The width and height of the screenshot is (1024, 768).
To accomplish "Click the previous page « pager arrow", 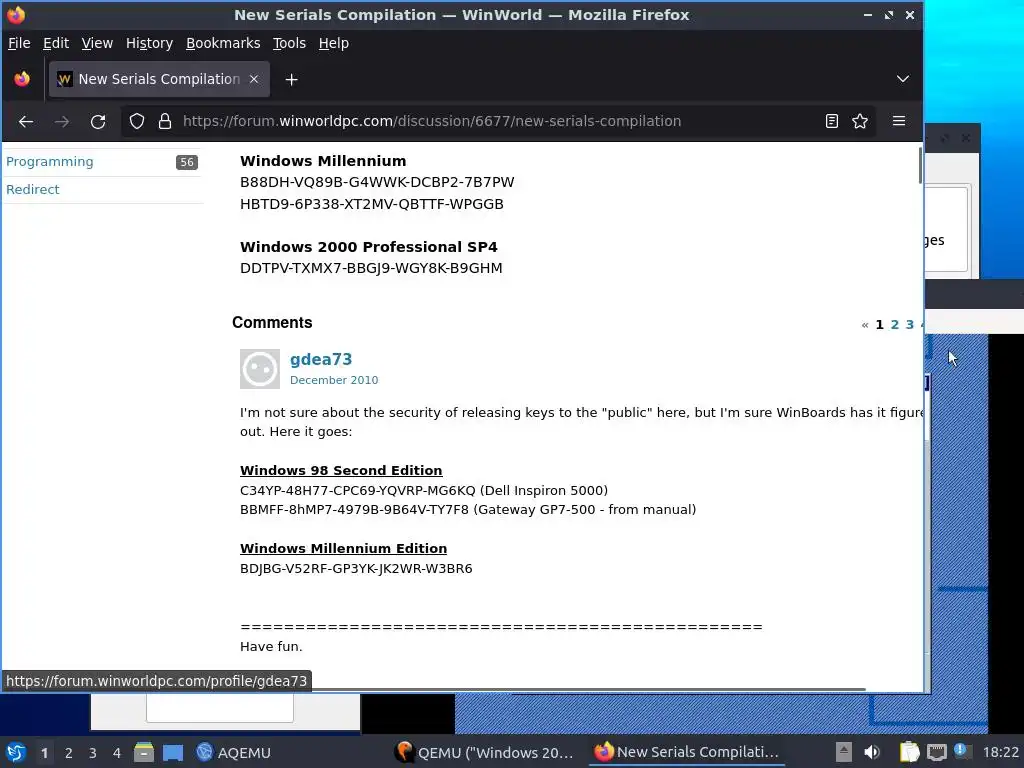I will [x=865, y=325].
